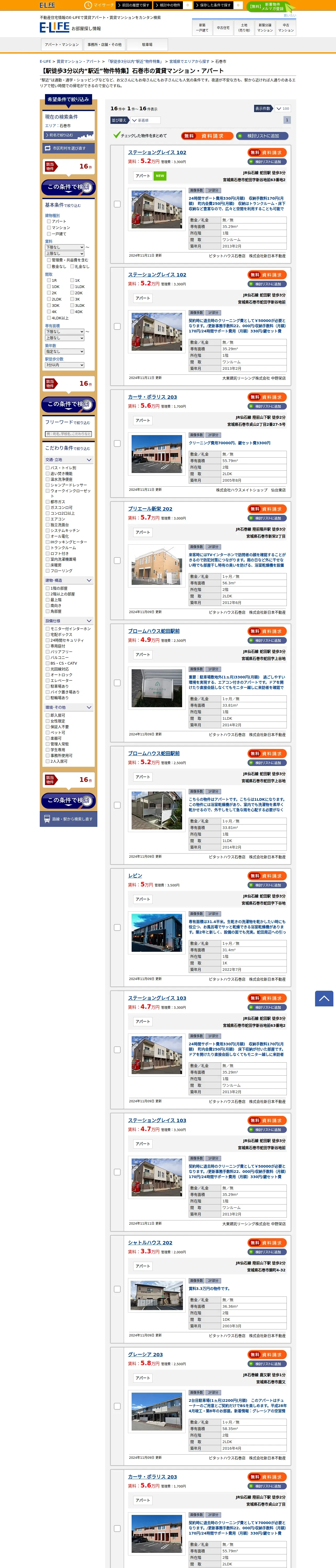The width and height of the screenshot is (336, 1568).
Task: Tick the オートロック checkbox
Action: 48,675
